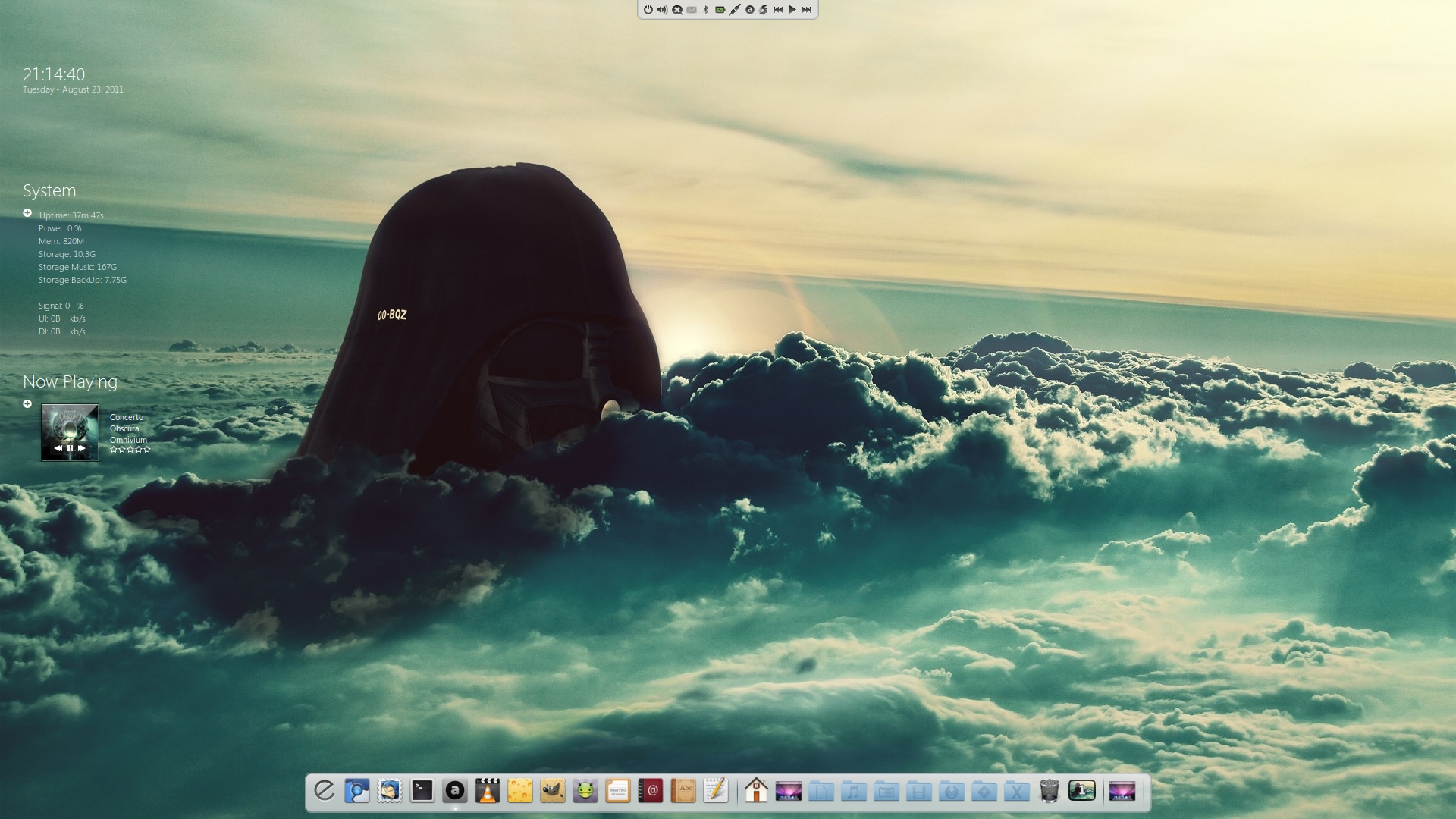Open the network cable connection icon

point(735,10)
